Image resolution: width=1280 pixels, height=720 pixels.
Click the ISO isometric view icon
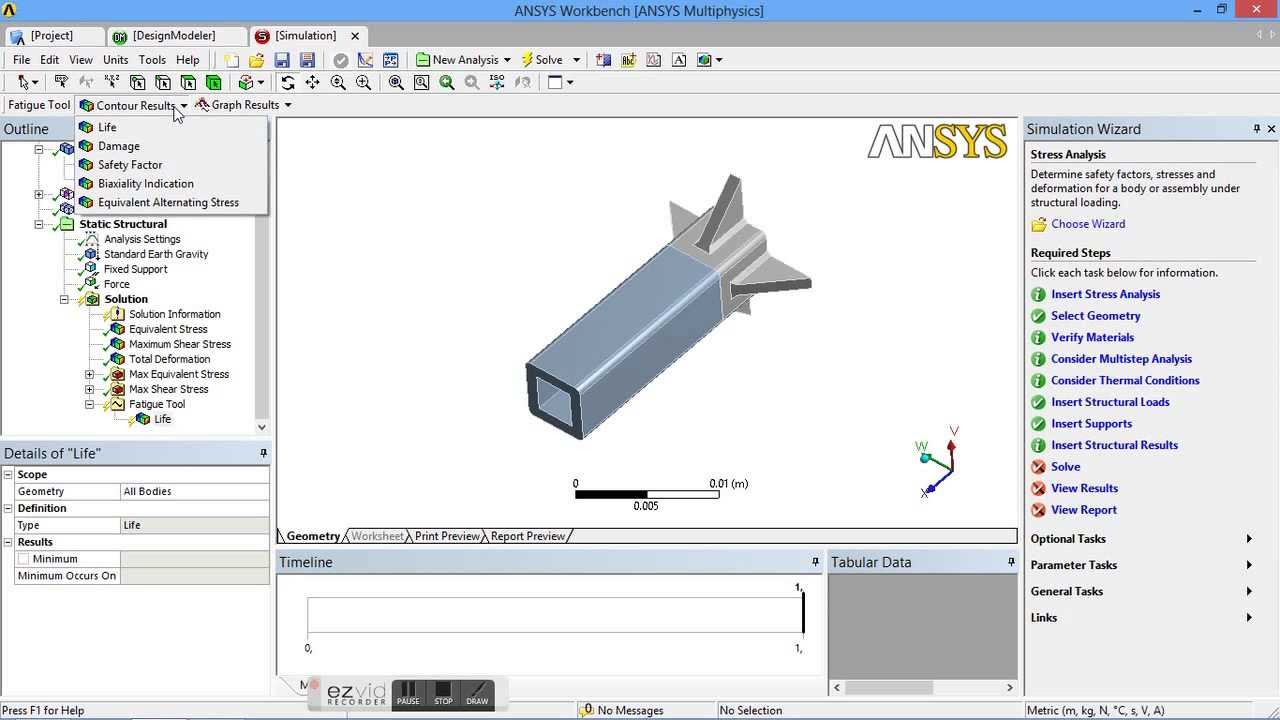coord(497,83)
